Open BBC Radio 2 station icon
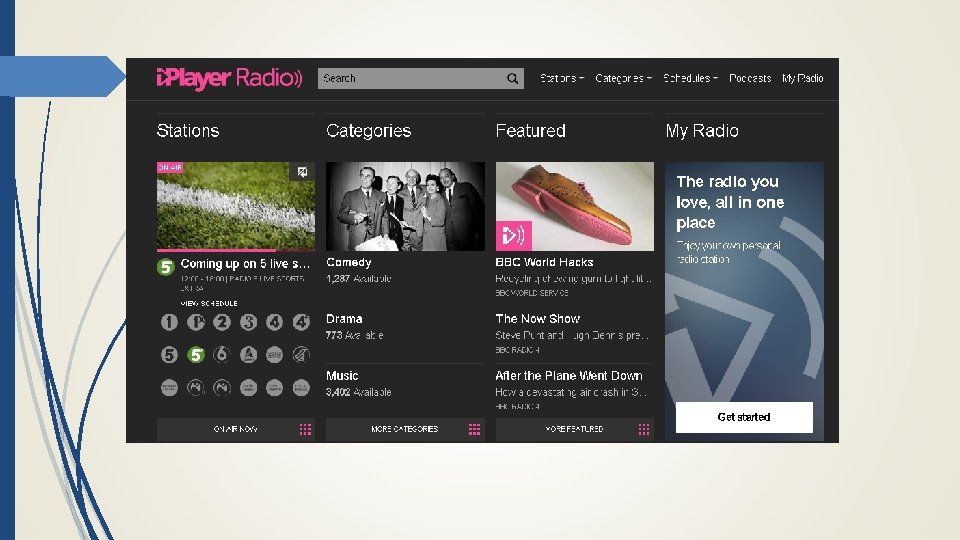Screen dimensions: 960x540 coord(222,322)
